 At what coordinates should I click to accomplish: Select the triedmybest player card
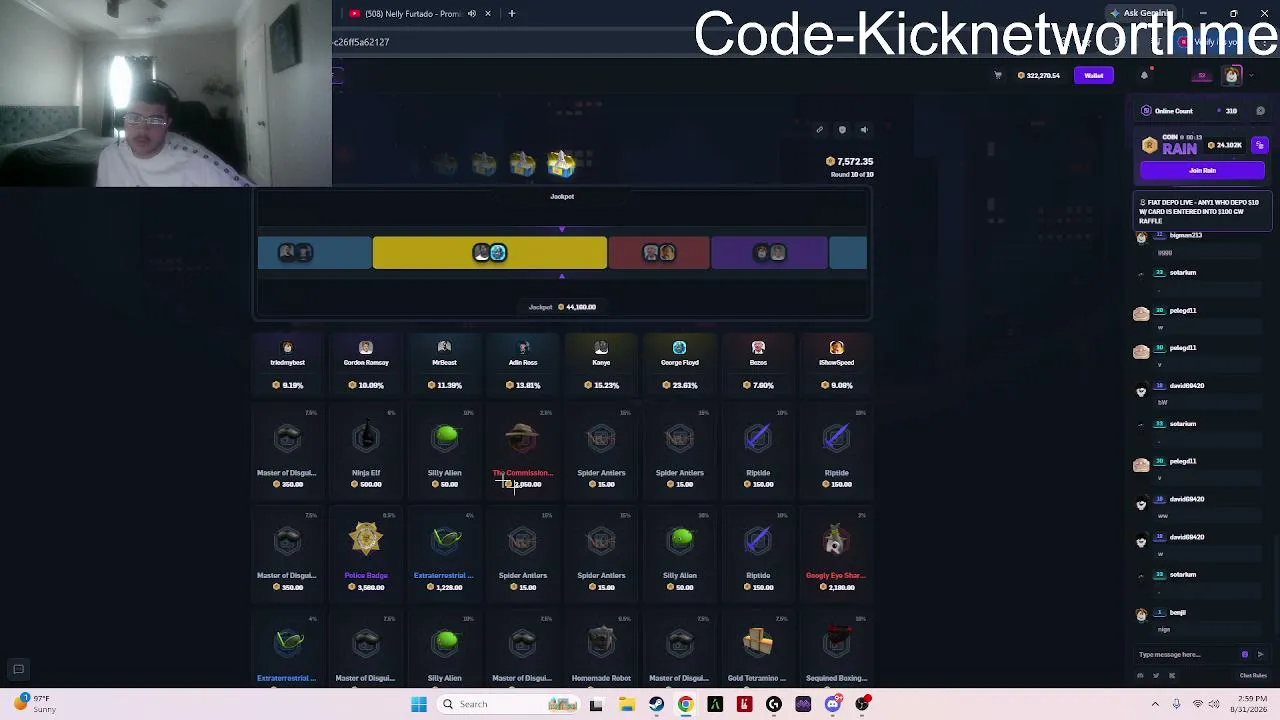click(288, 366)
